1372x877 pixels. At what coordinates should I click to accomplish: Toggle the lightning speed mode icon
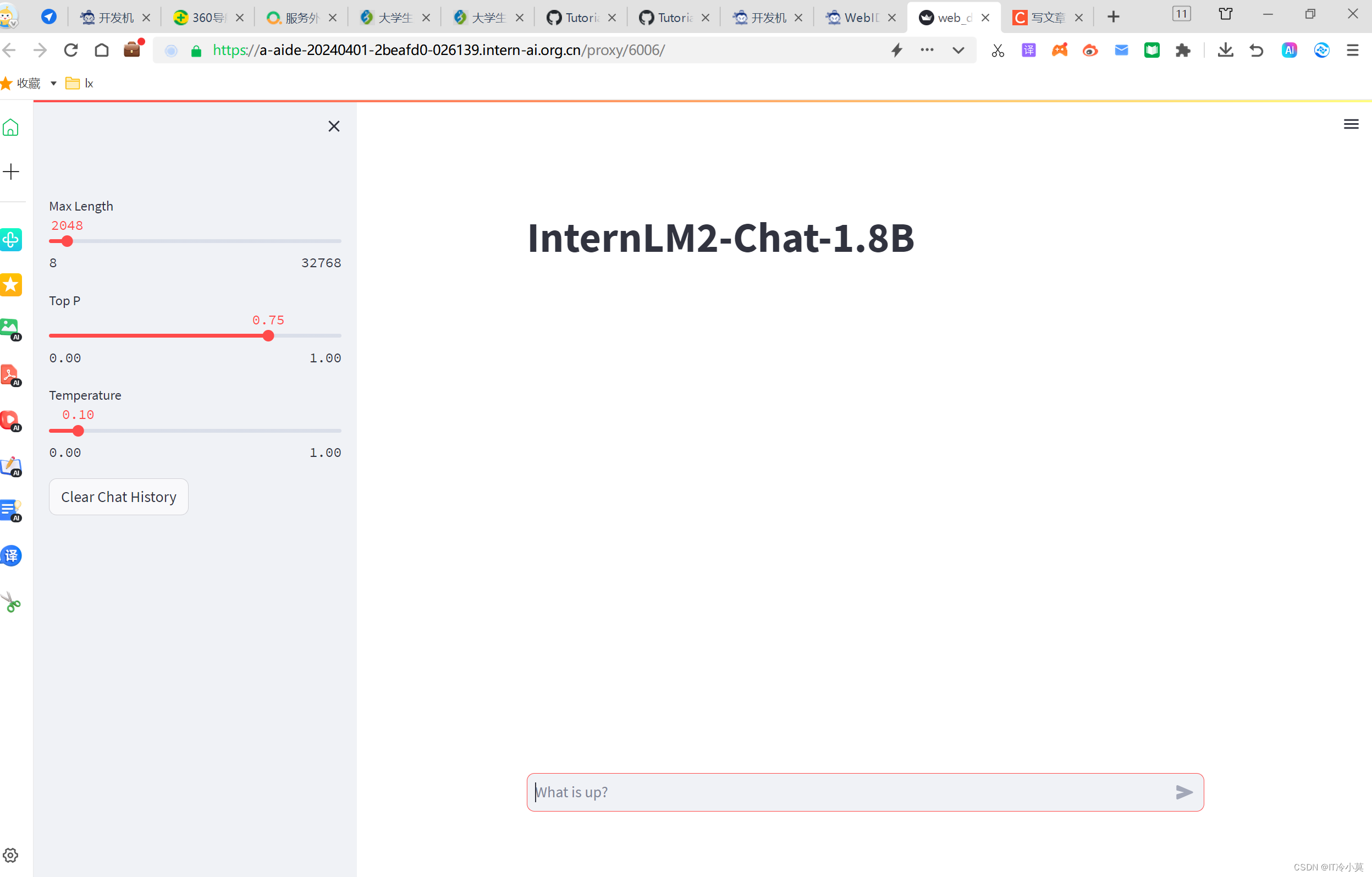click(897, 50)
